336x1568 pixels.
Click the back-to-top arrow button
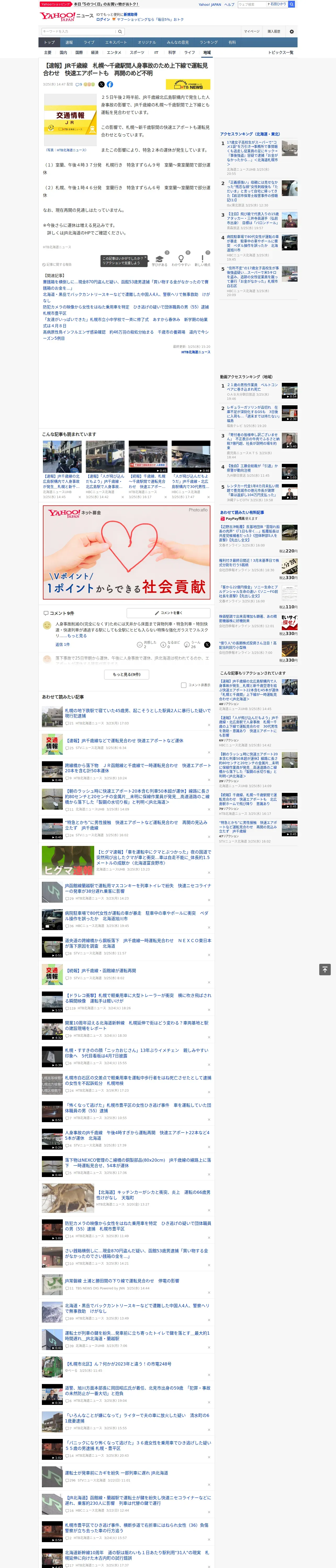coord(325,969)
